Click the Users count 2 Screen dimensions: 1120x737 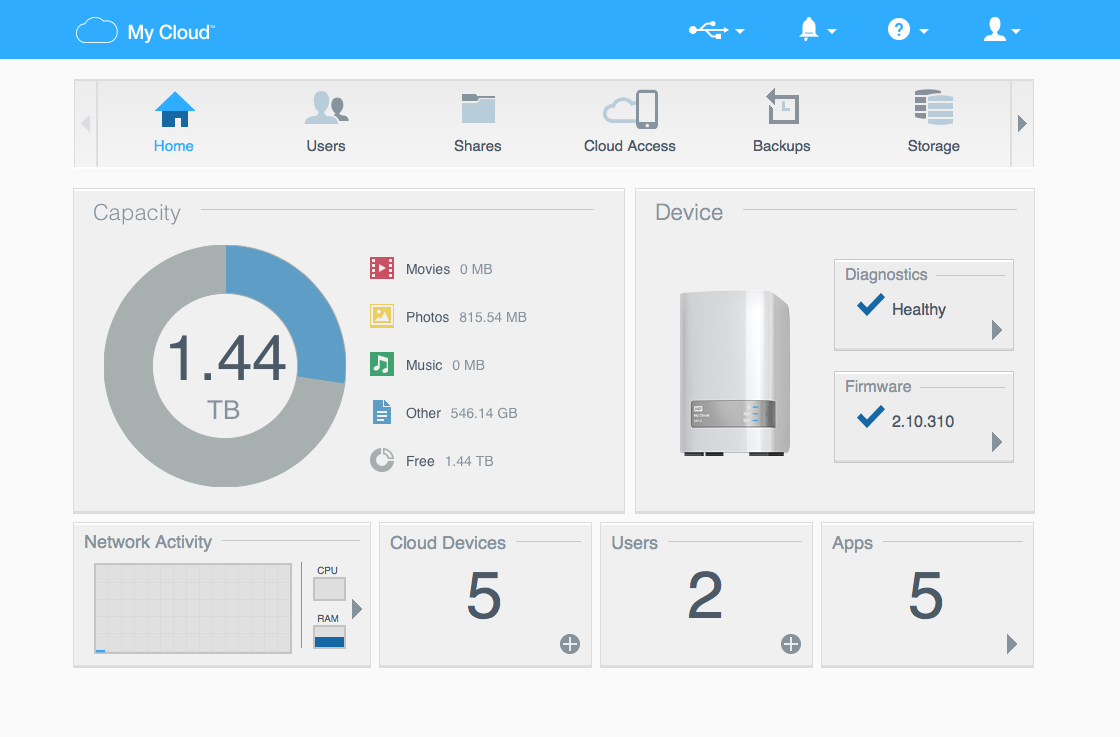[x=705, y=595]
